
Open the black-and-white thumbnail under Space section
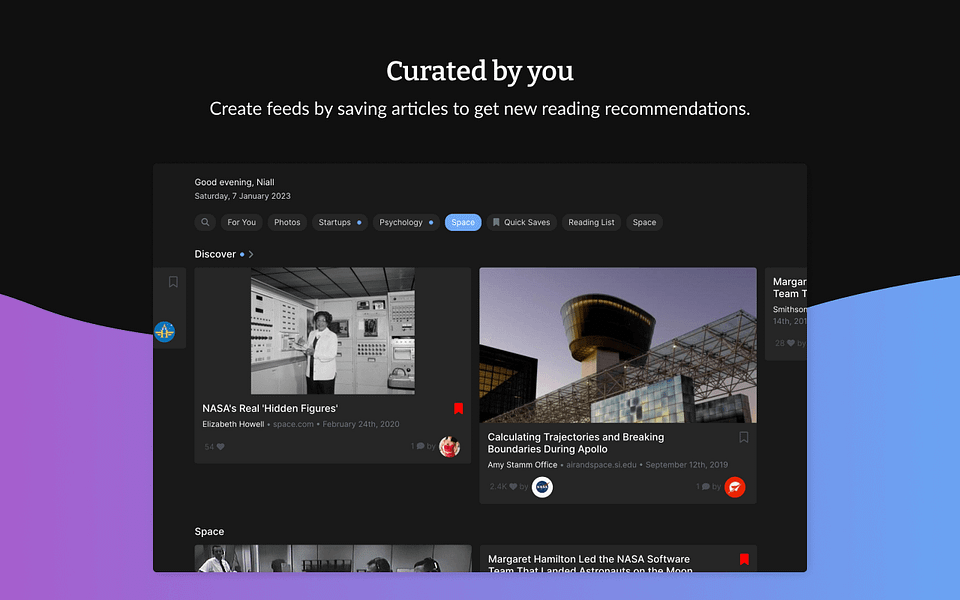coord(333,558)
